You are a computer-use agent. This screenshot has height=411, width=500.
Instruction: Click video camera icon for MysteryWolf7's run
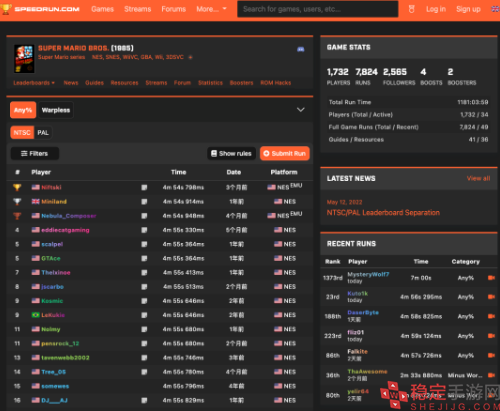tap(491, 278)
